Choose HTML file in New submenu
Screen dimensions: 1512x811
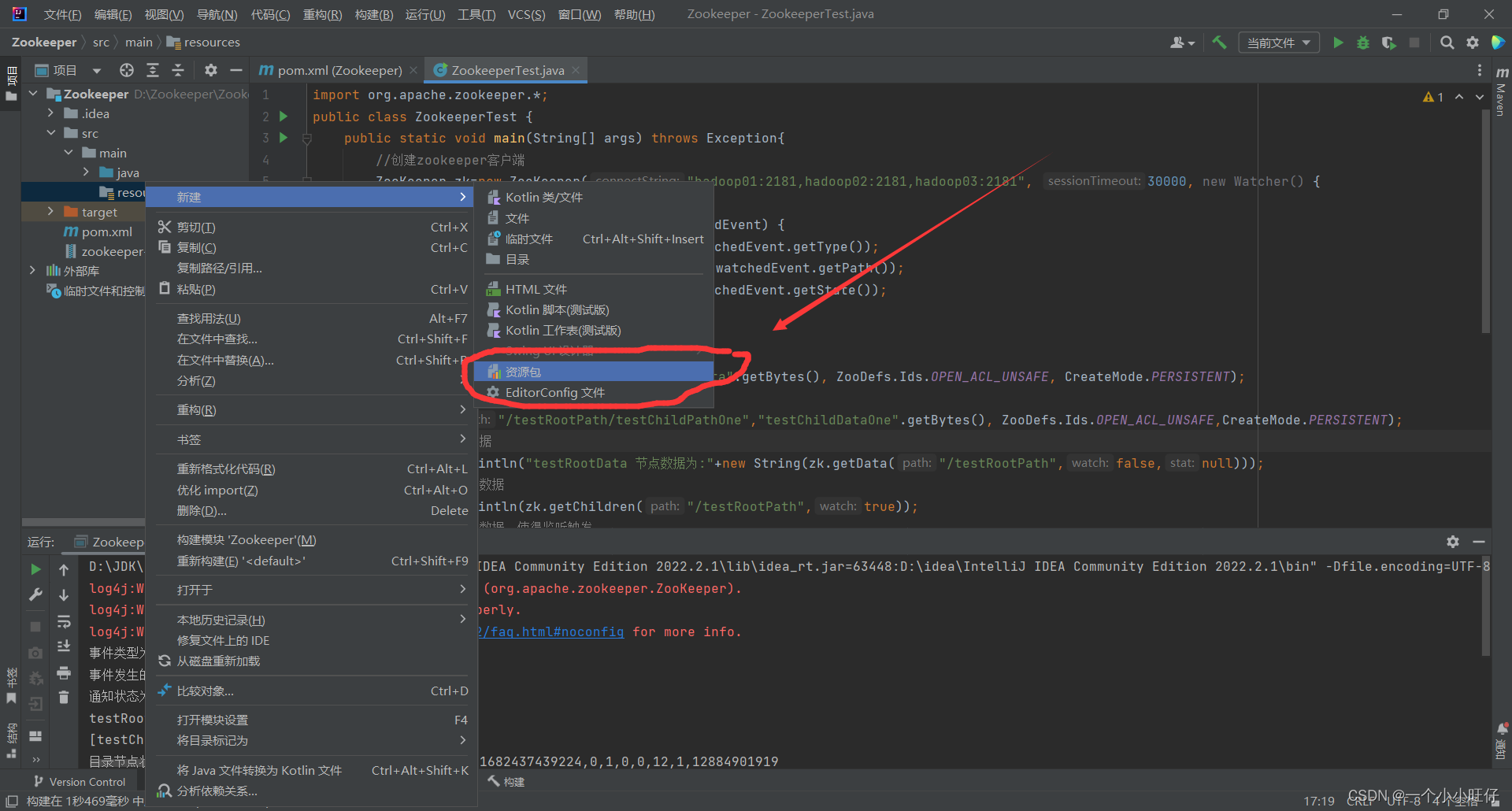(594, 289)
